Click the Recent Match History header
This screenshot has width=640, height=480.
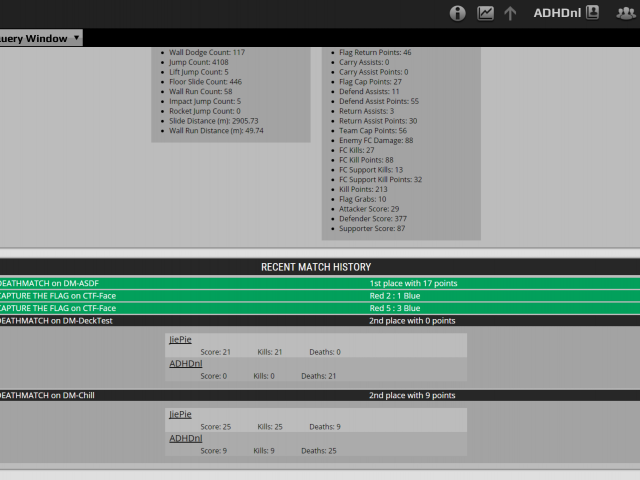coord(316,267)
